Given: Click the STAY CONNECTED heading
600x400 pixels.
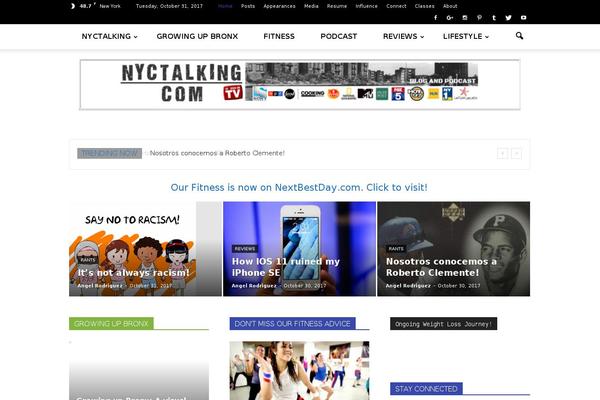Looking at the screenshot, I should [x=426, y=389].
